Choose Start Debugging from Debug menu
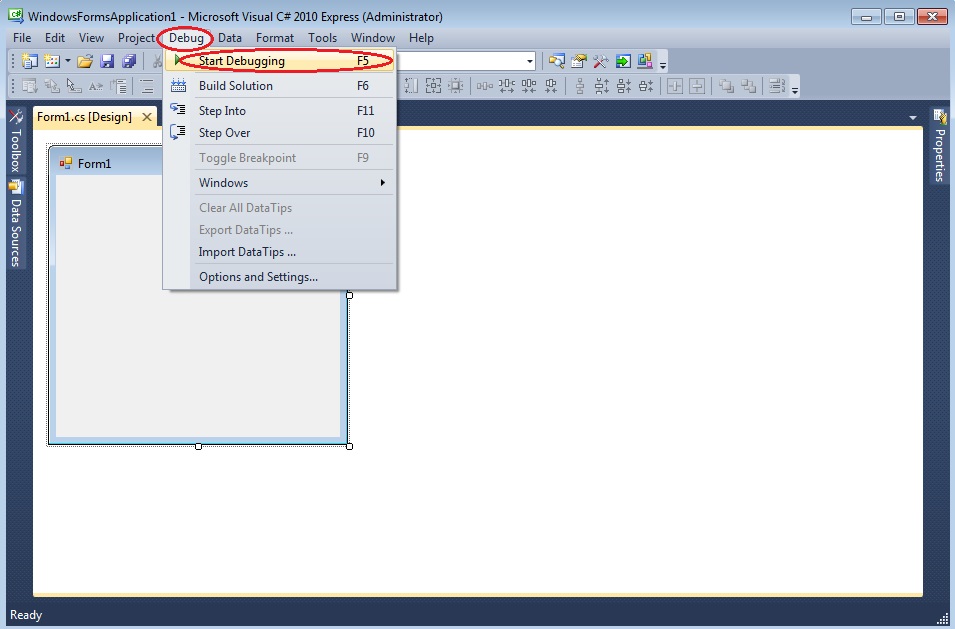Viewport: 955px width, 629px height. coord(280,61)
